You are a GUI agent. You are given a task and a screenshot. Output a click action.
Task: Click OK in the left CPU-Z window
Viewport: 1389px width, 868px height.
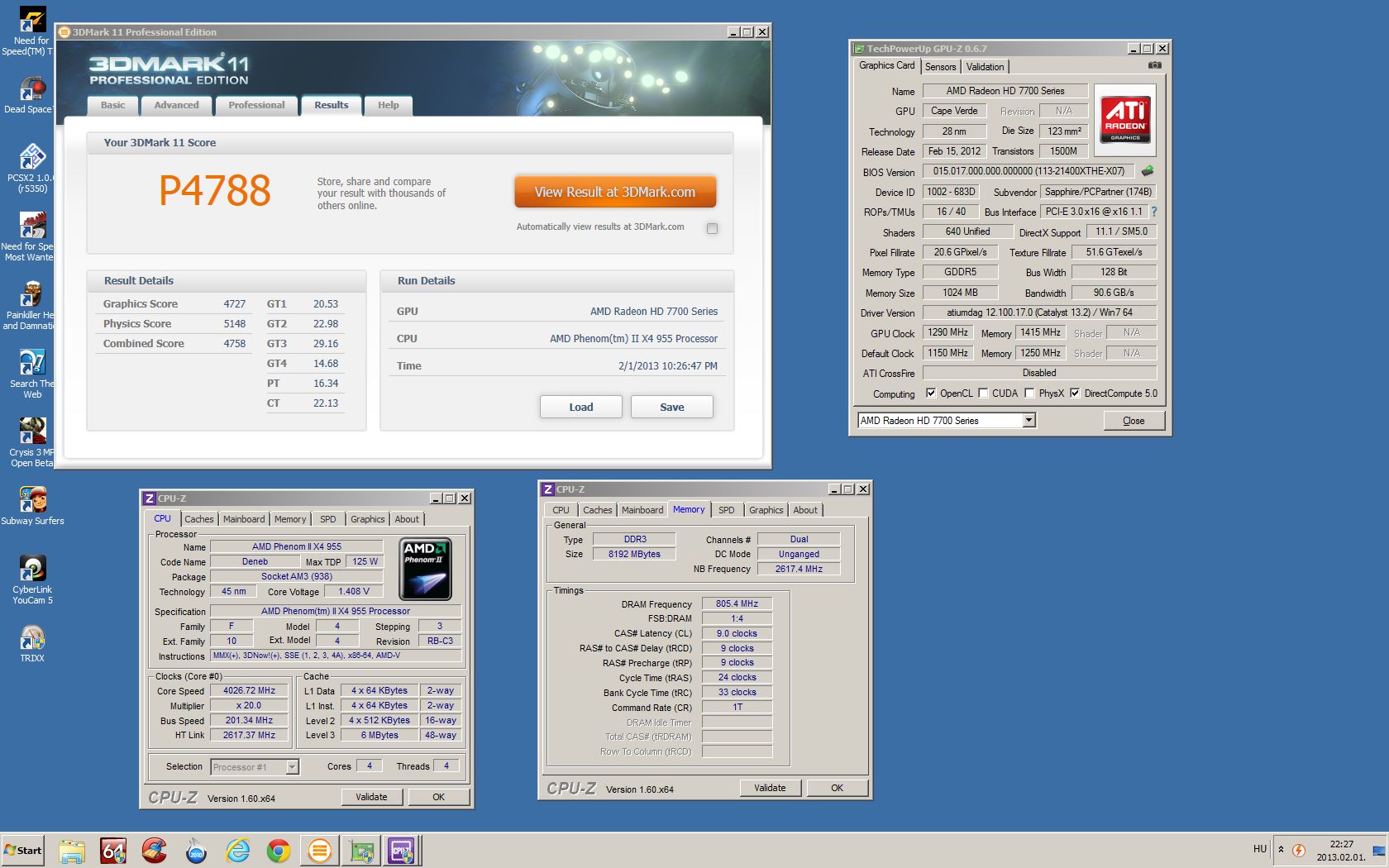438,797
